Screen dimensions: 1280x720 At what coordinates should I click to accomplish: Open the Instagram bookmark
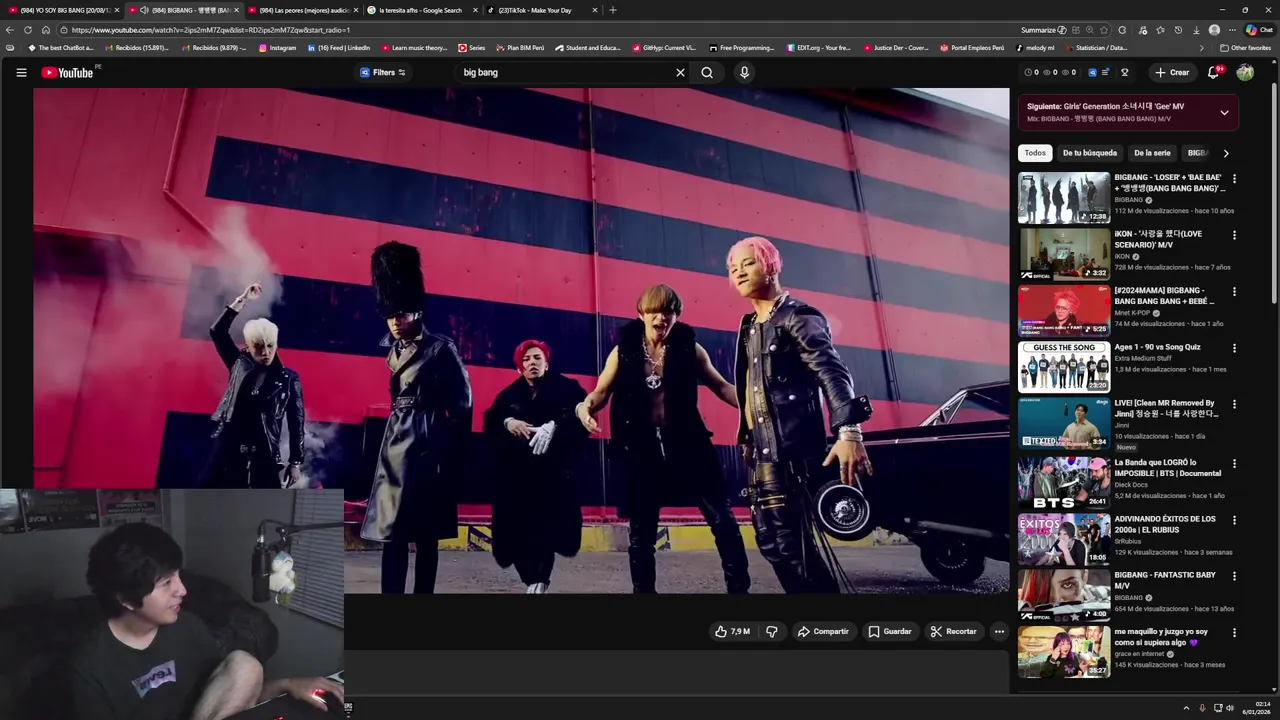277,48
